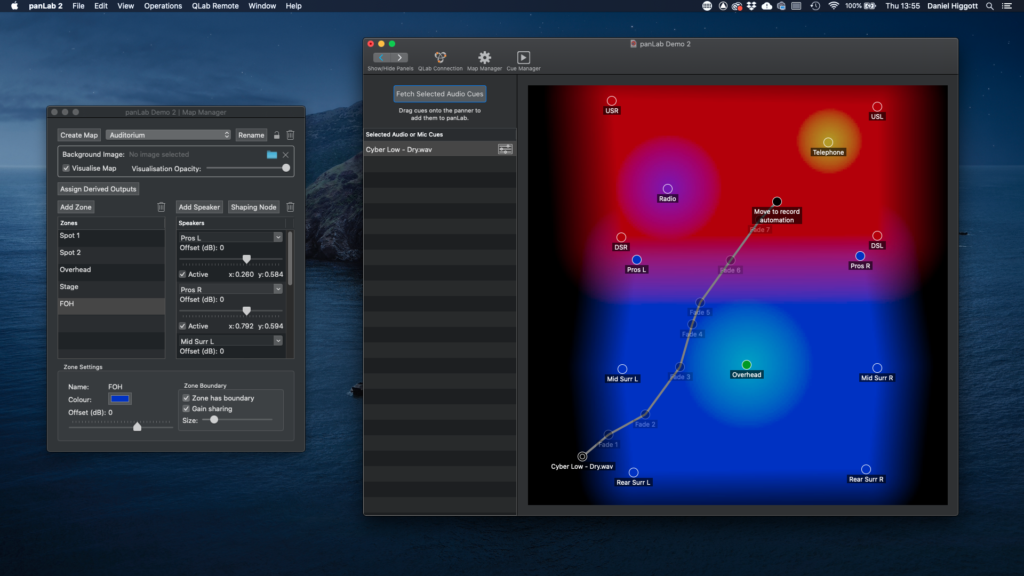The image size is (1024, 576).
Task: Clear the background image with the X icon
Action: [285, 155]
